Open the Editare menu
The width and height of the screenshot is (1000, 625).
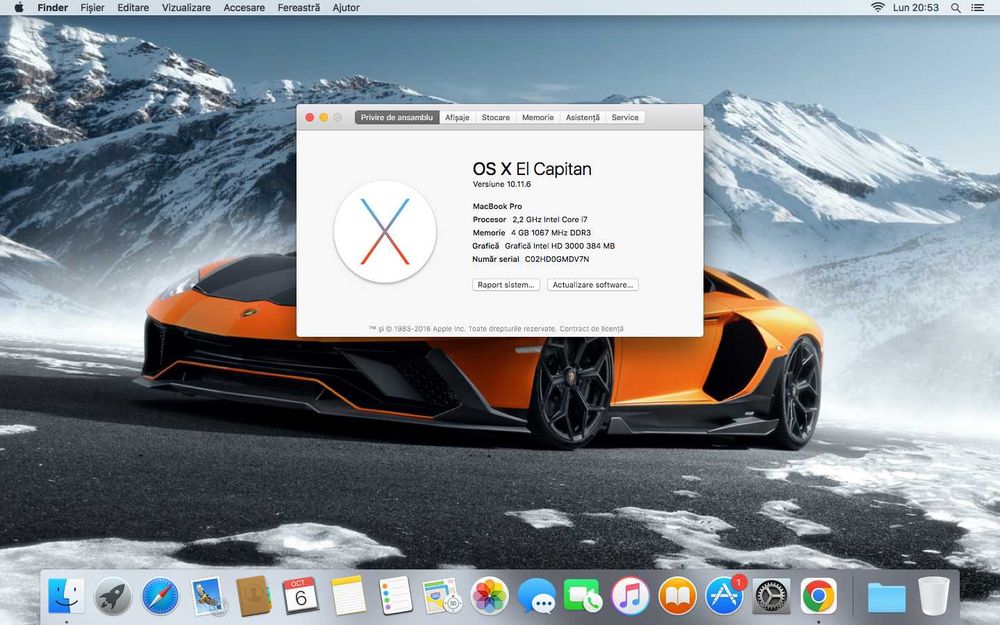pyautogui.click(x=133, y=8)
